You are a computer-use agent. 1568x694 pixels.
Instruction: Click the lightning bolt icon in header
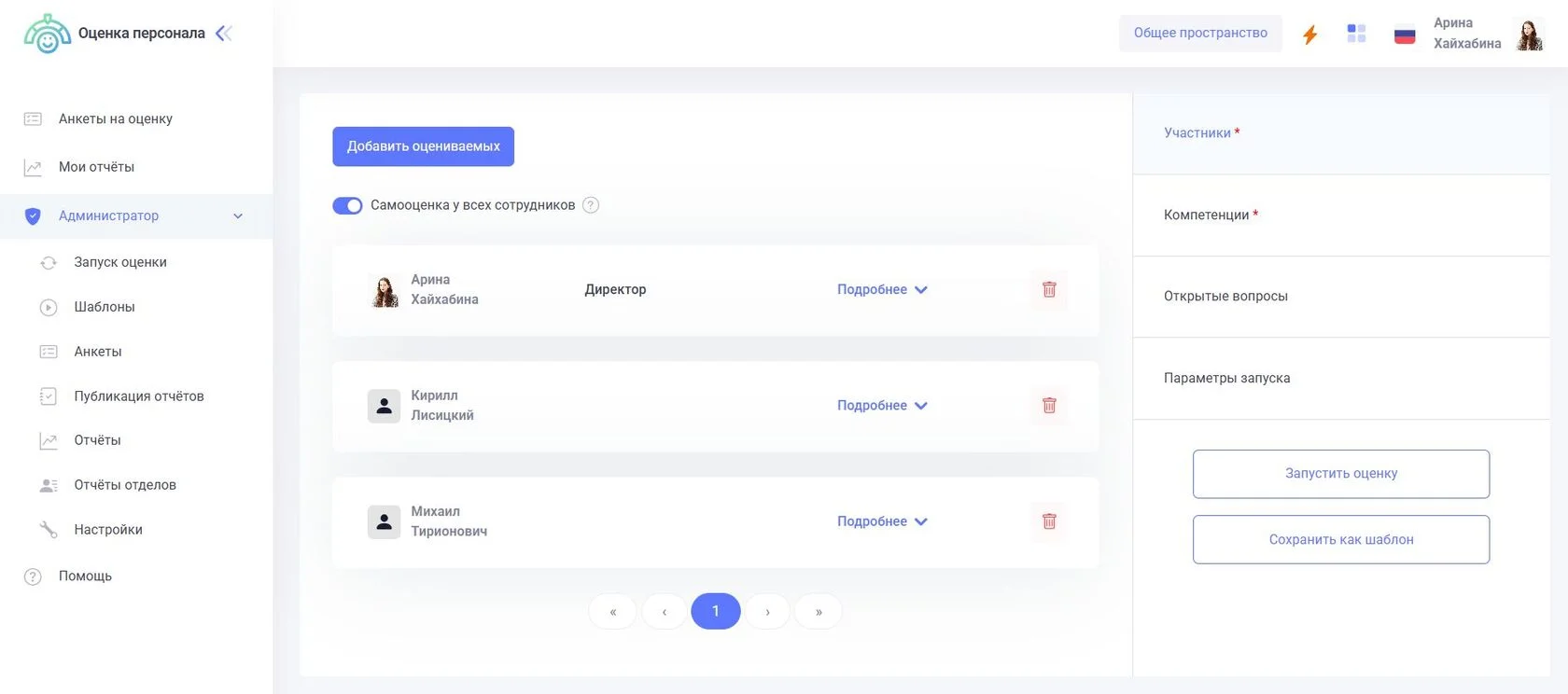(x=1309, y=35)
